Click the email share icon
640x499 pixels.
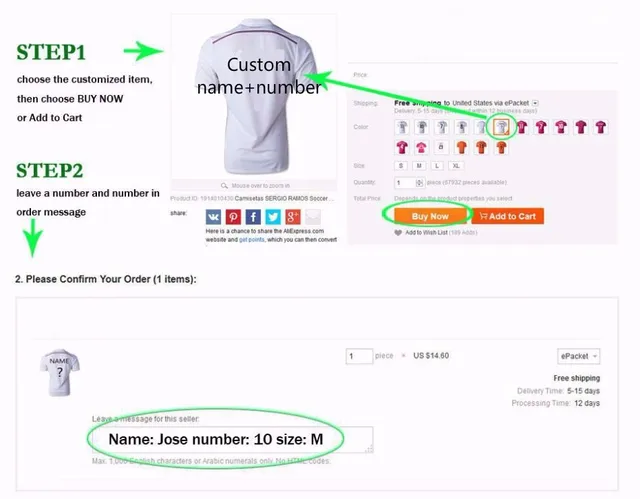pyautogui.click(x=313, y=217)
